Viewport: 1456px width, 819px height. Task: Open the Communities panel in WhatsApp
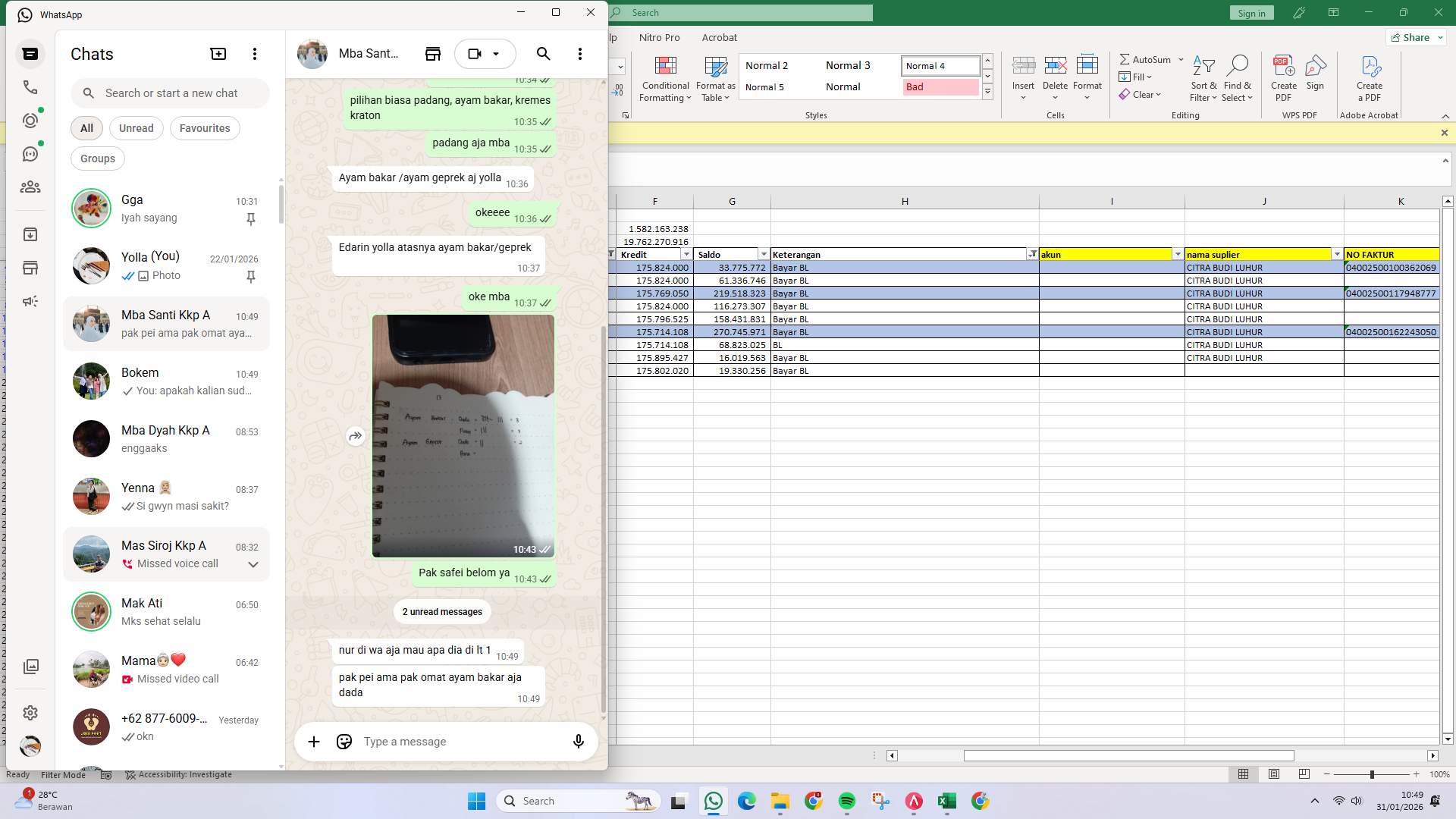pos(30,187)
